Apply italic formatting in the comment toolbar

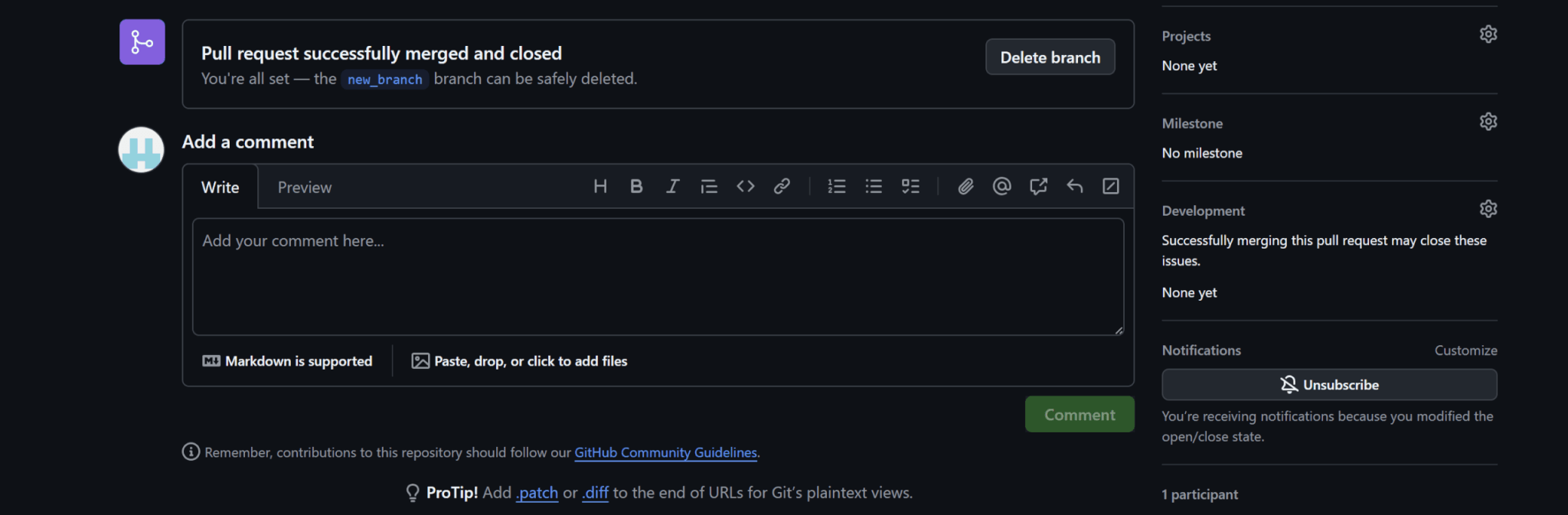click(672, 186)
